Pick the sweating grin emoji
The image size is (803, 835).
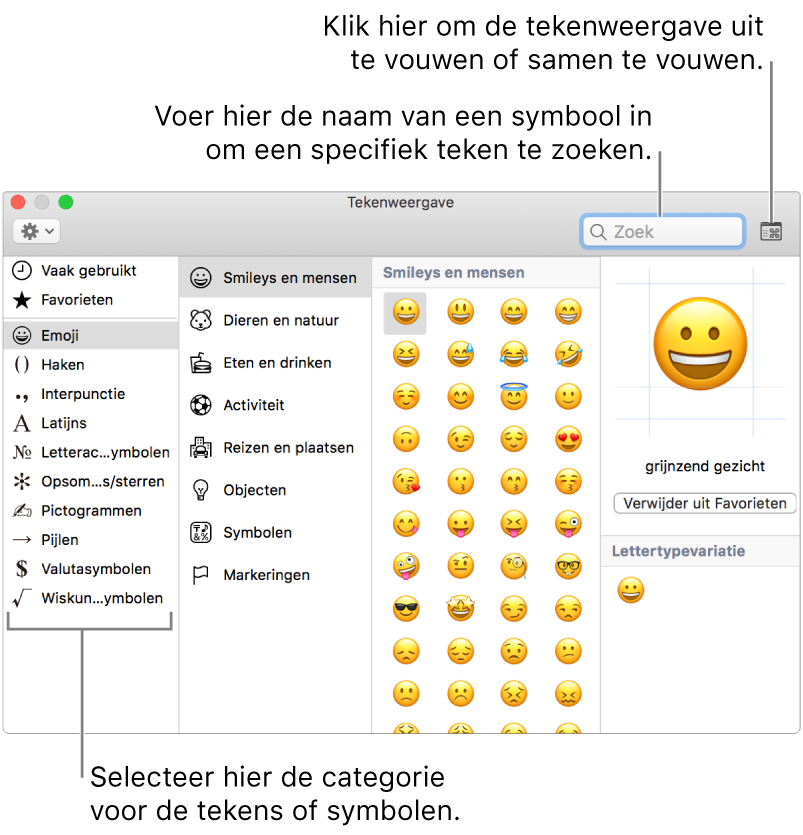click(x=460, y=355)
